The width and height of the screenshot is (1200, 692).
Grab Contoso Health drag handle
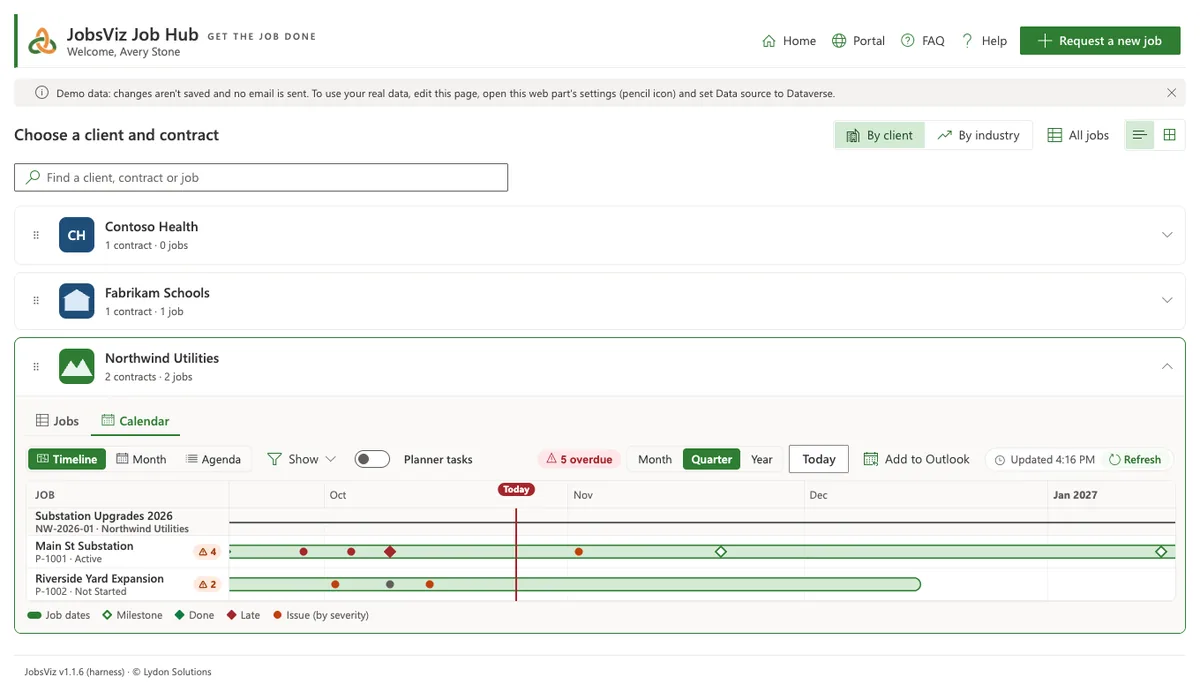coord(36,235)
